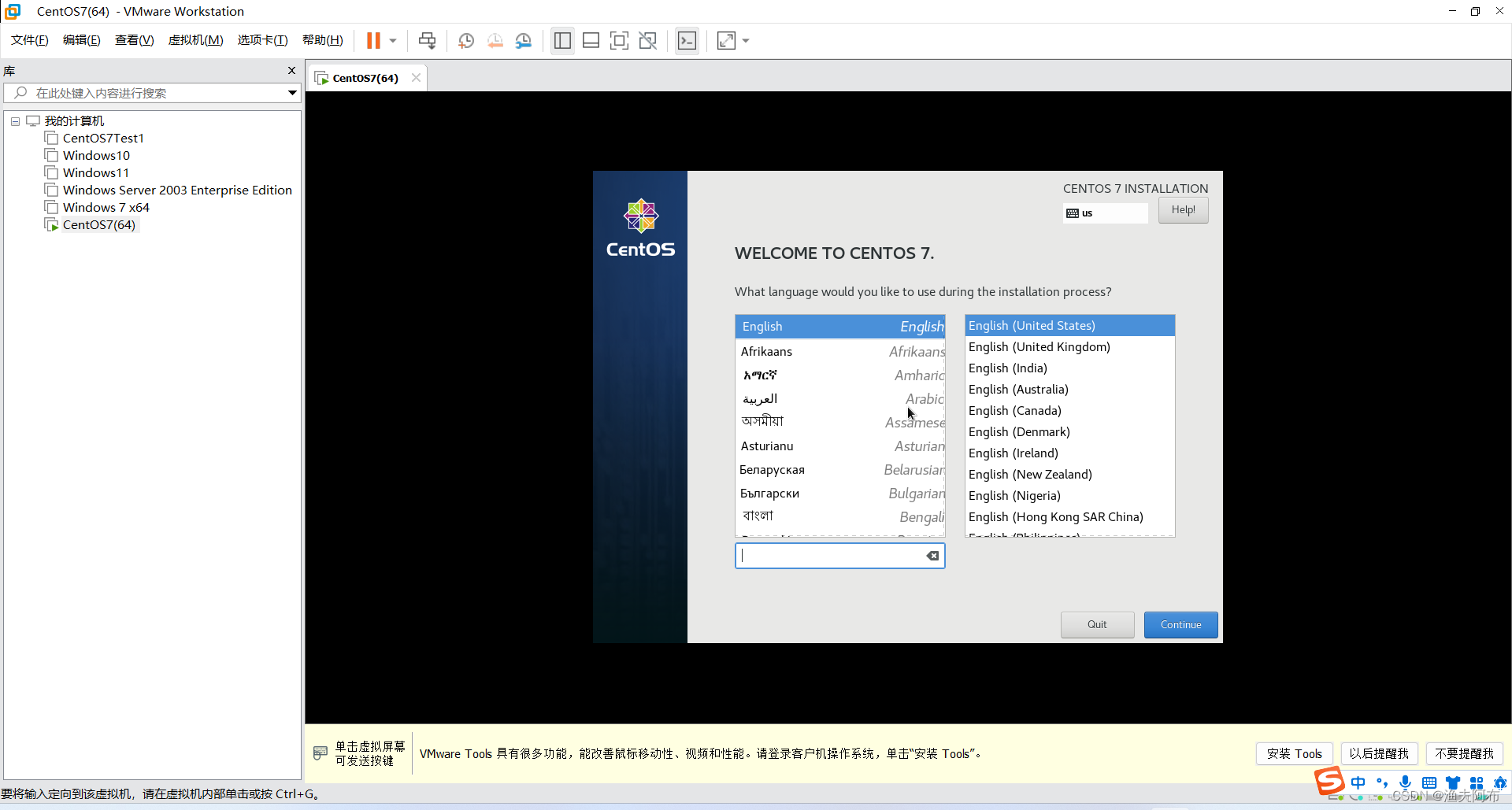This screenshot has width=1512, height=810.
Task: Click the Send Ctrl+Alt+Del toolbar icon
Action: tap(427, 40)
